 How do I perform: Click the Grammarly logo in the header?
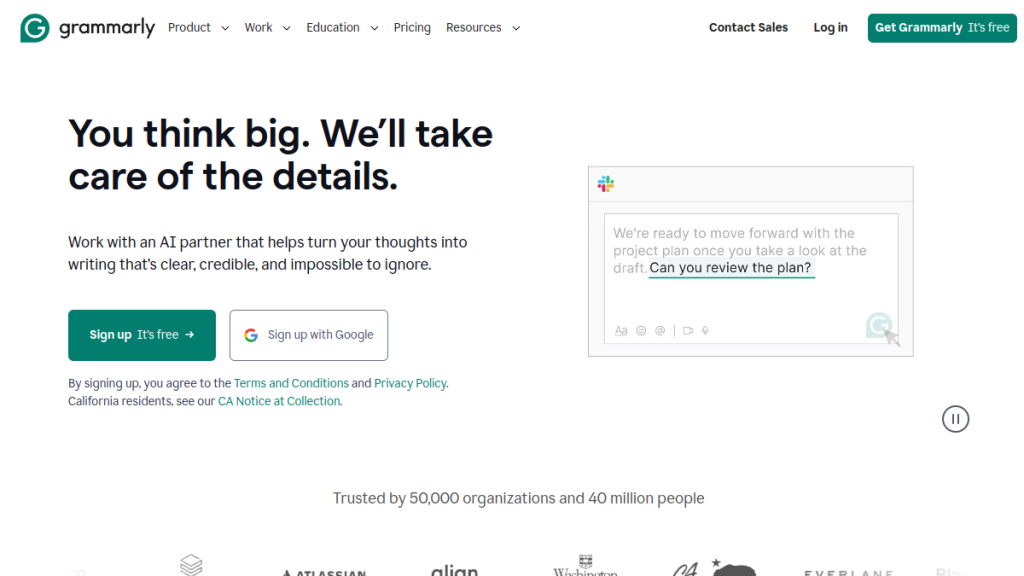87,28
